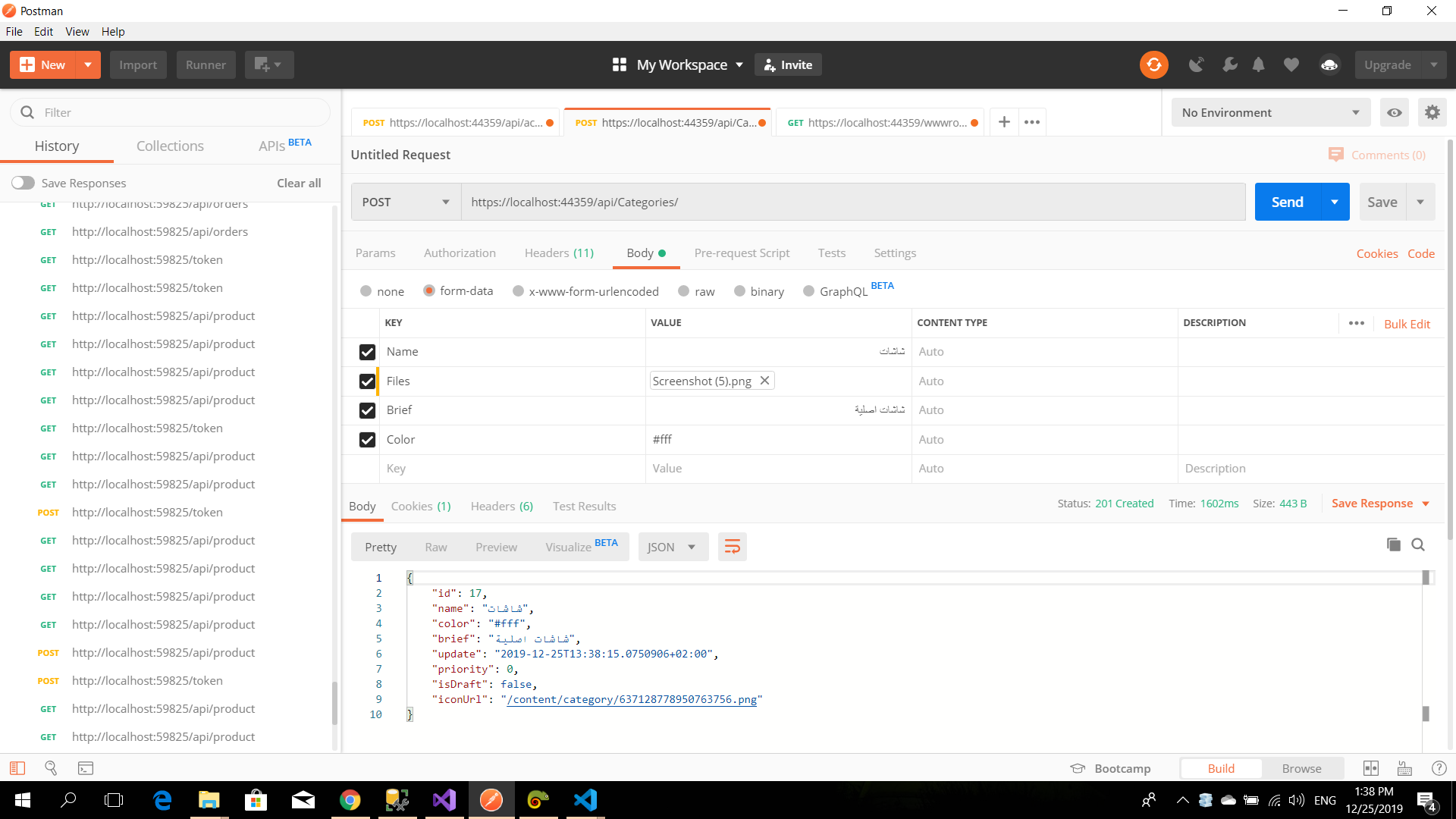Search within the response body
This screenshot has width=1456, height=819.
[1418, 544]
